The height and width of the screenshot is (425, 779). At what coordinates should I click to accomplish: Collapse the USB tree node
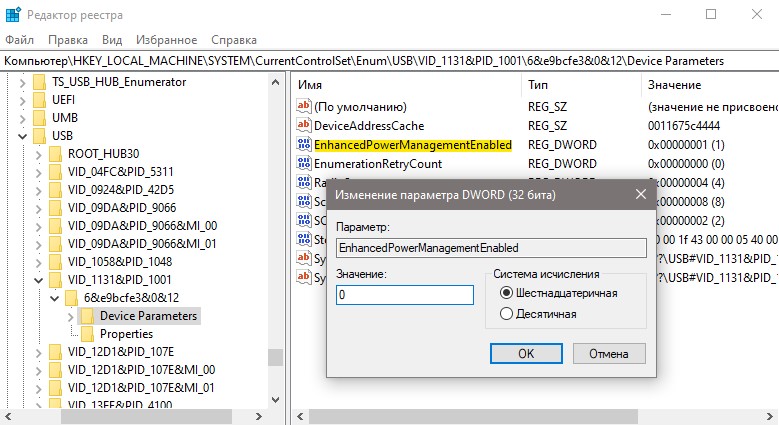point(22,136)
